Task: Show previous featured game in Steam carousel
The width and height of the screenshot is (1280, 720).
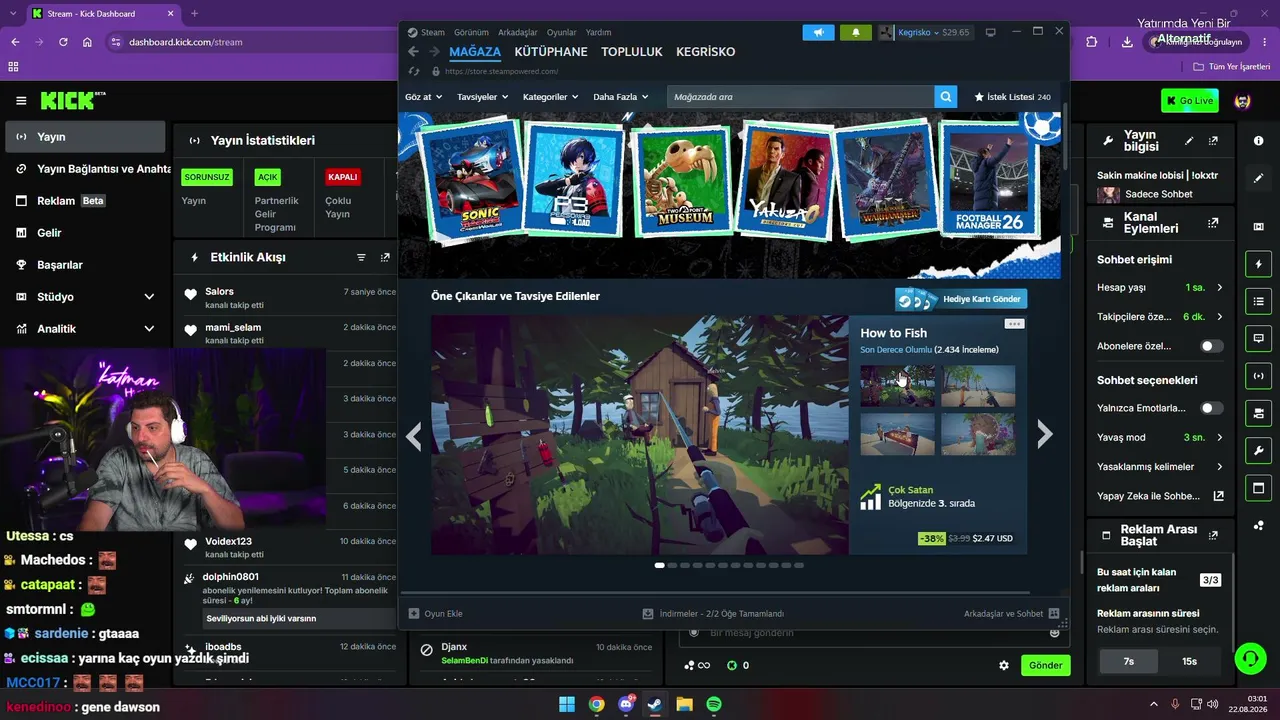Action: [414, 434]
